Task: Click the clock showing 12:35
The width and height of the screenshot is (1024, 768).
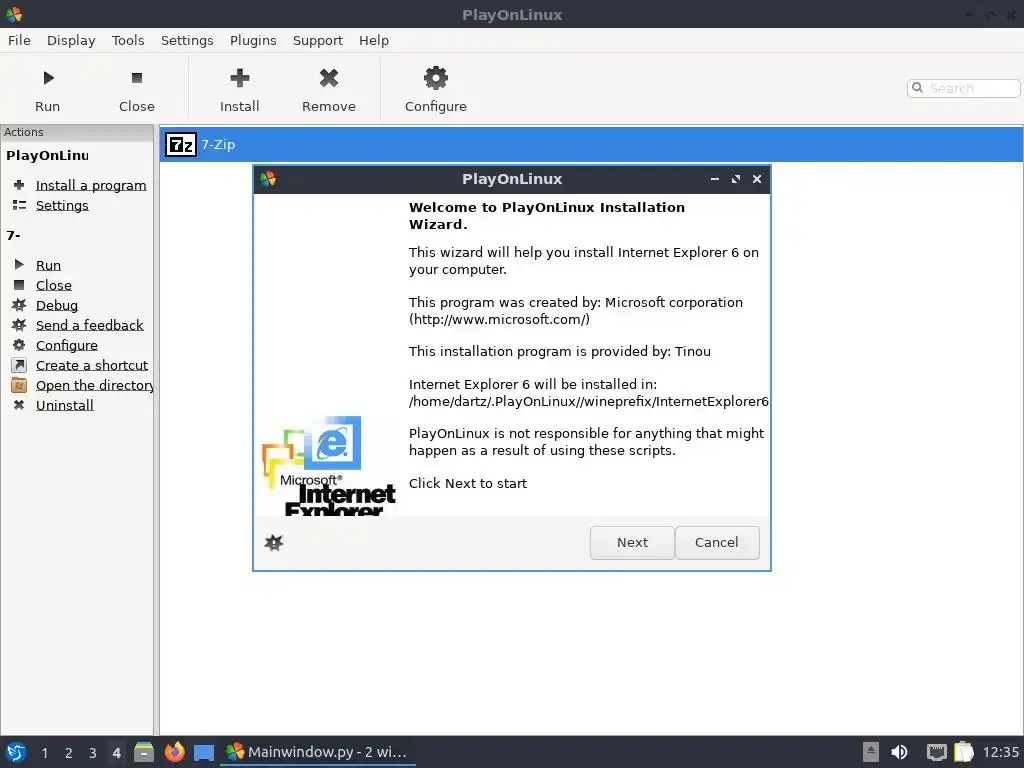Action: (x=1000, y=752)
